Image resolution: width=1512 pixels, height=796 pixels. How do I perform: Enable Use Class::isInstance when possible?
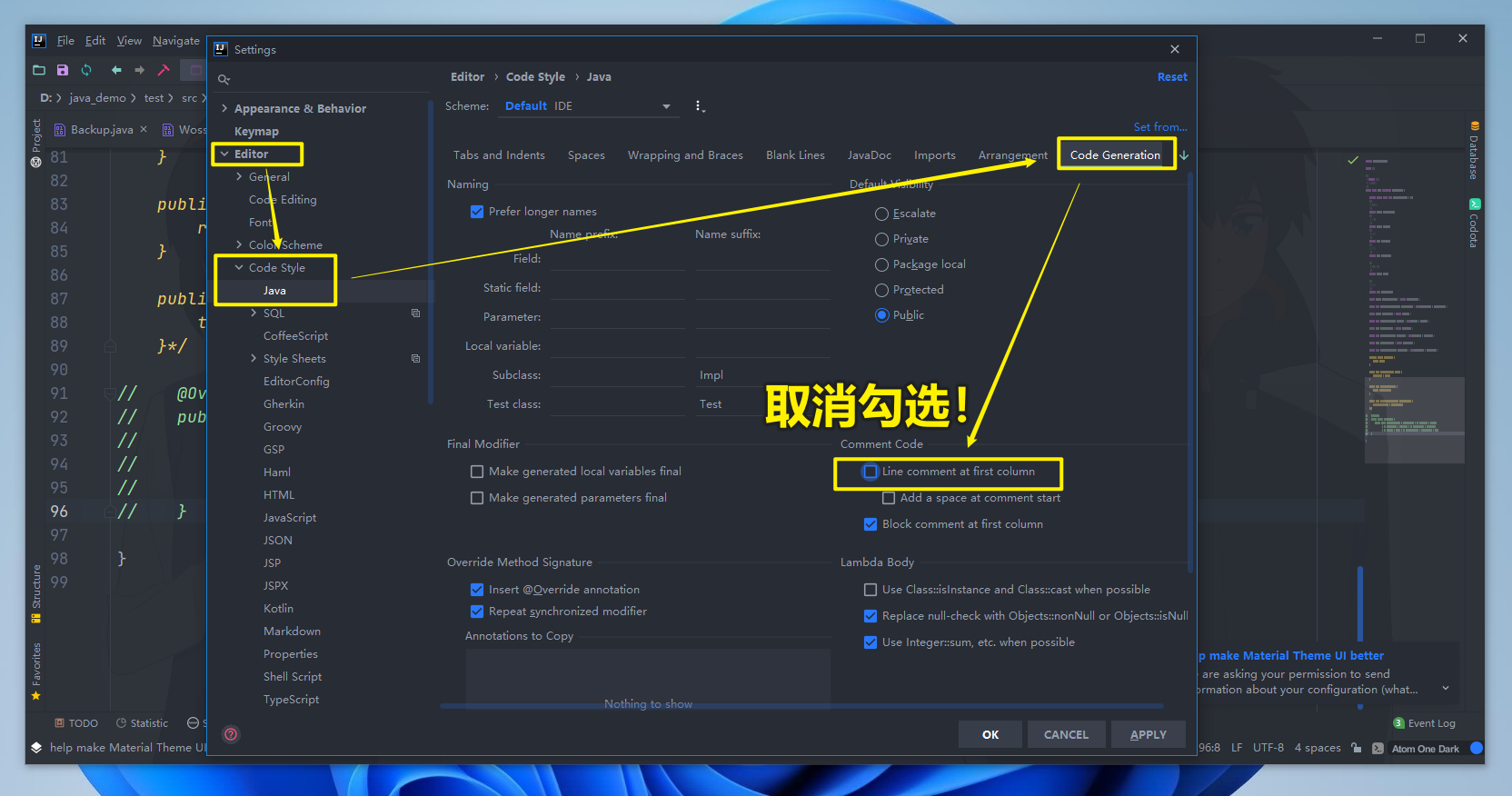point(870,590)
